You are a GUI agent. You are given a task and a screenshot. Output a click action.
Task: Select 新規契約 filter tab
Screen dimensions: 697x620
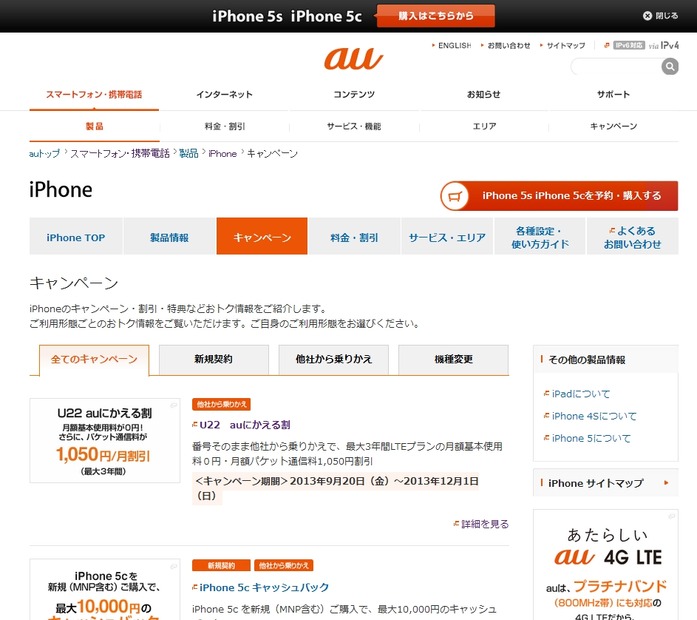tap(213, 359)
